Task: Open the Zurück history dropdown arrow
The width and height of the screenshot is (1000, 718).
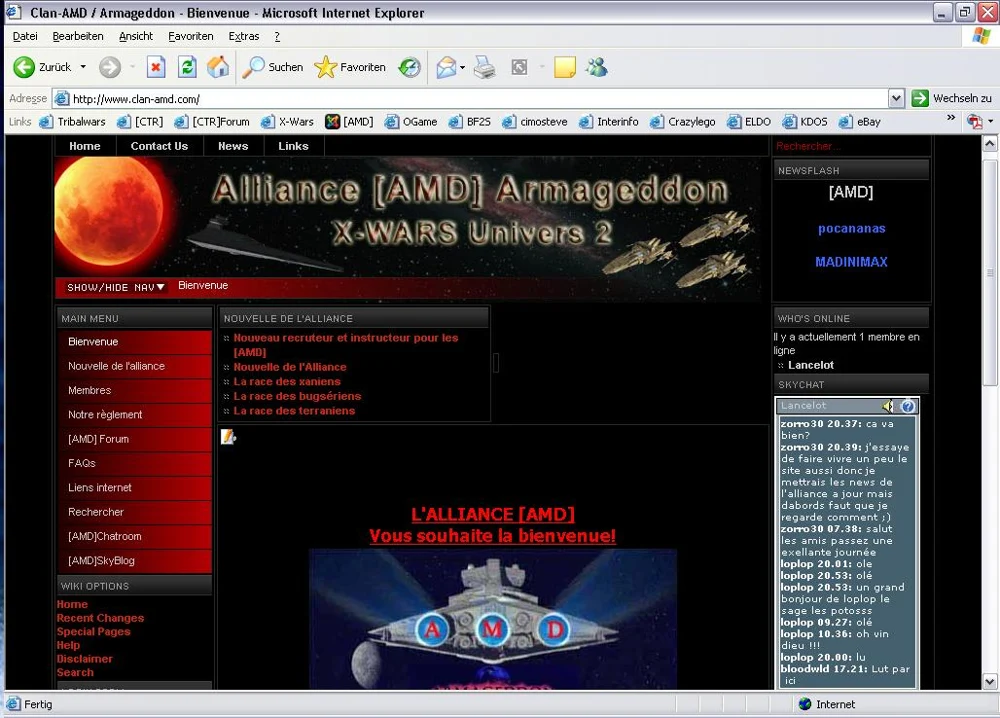Action: pyautogui.click(x=83, y=67)
